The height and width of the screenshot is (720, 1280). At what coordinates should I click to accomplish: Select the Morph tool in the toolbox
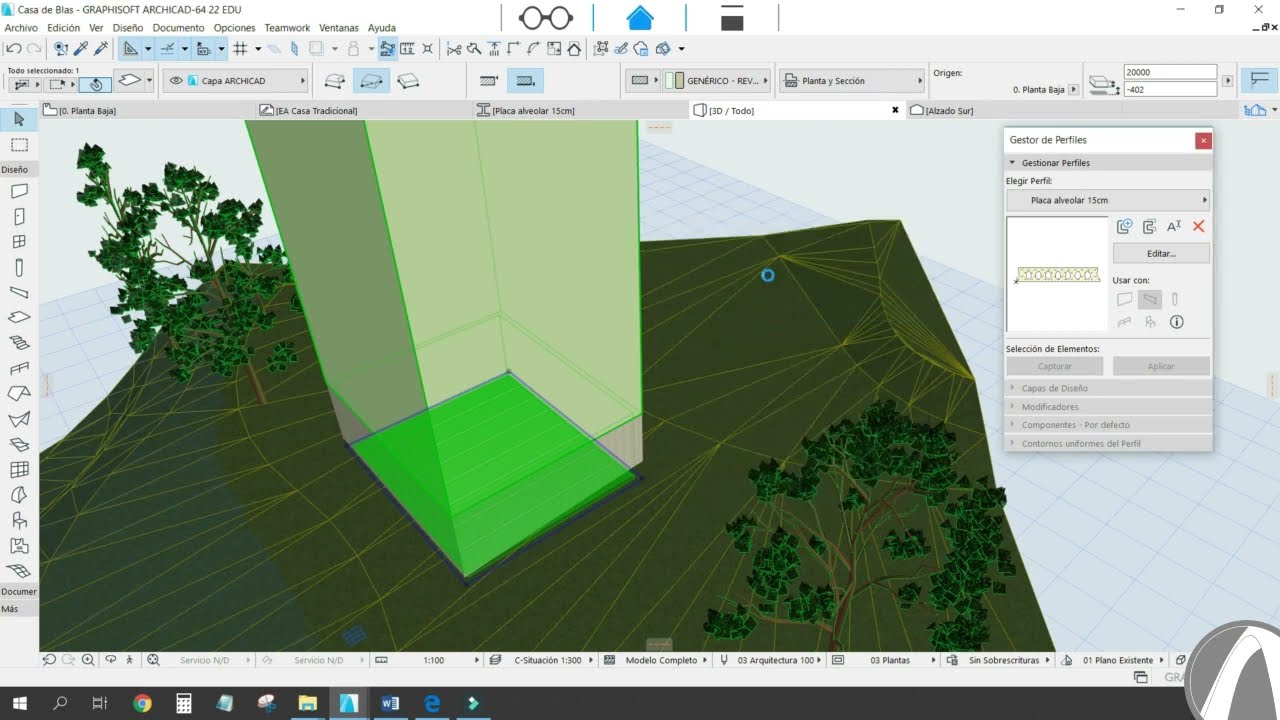19,494
